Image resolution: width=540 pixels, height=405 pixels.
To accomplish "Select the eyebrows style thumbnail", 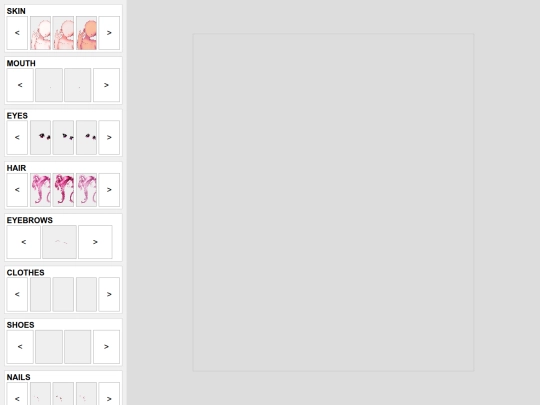I will point(59,242).
